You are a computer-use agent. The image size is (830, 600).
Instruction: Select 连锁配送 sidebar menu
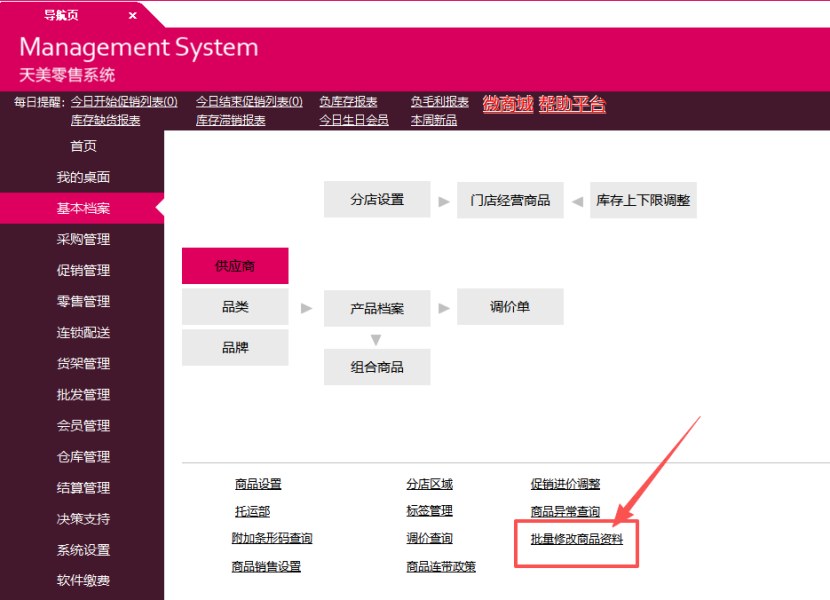[x=83, y=333]
